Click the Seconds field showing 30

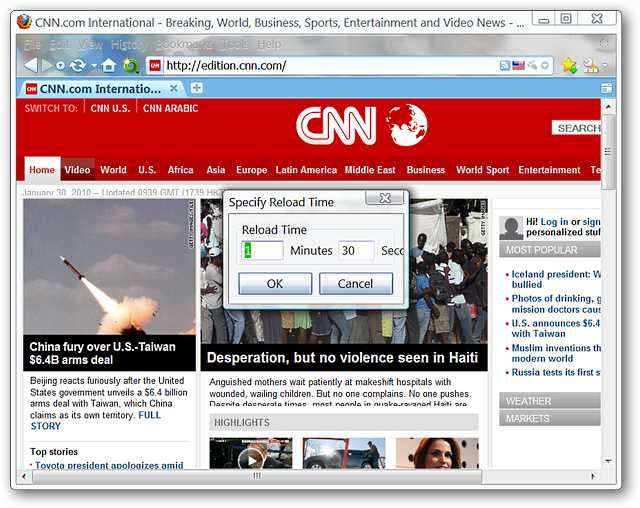[x=356, y=250]
